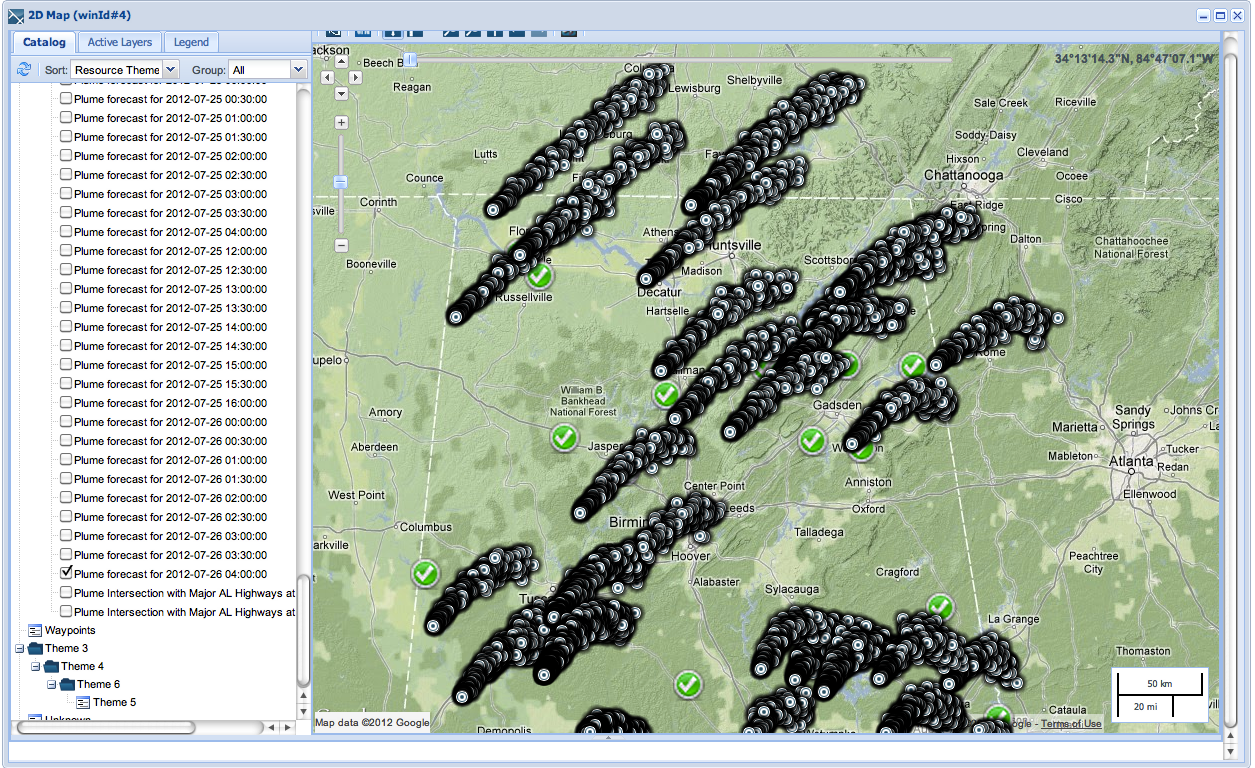Collapse the Theme 4 tree node
The height and width of the screenshot is (768, 1255).
click(x=36, y=666)
